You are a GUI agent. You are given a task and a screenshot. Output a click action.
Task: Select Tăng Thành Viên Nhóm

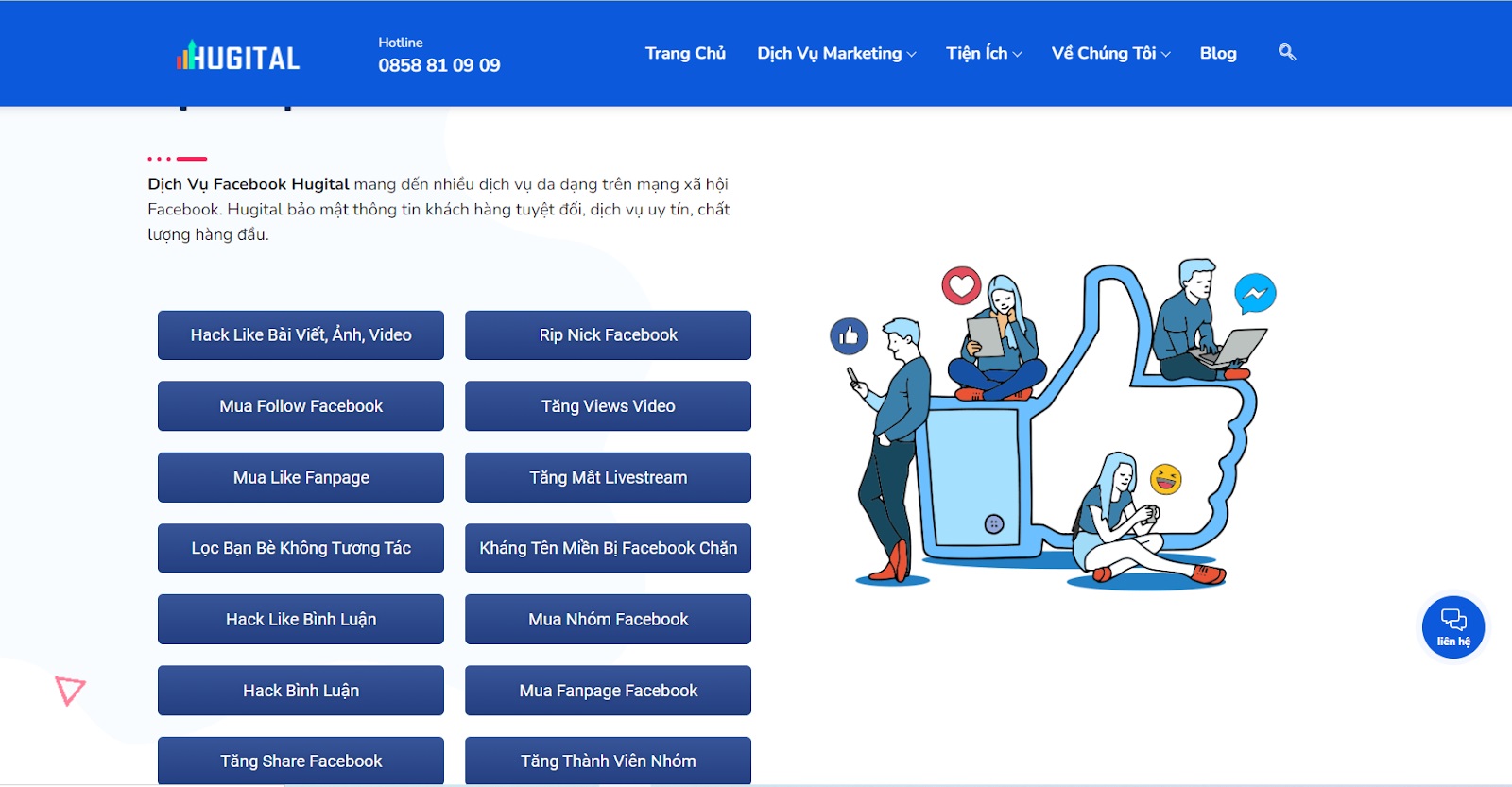click(x=608, y=761)
